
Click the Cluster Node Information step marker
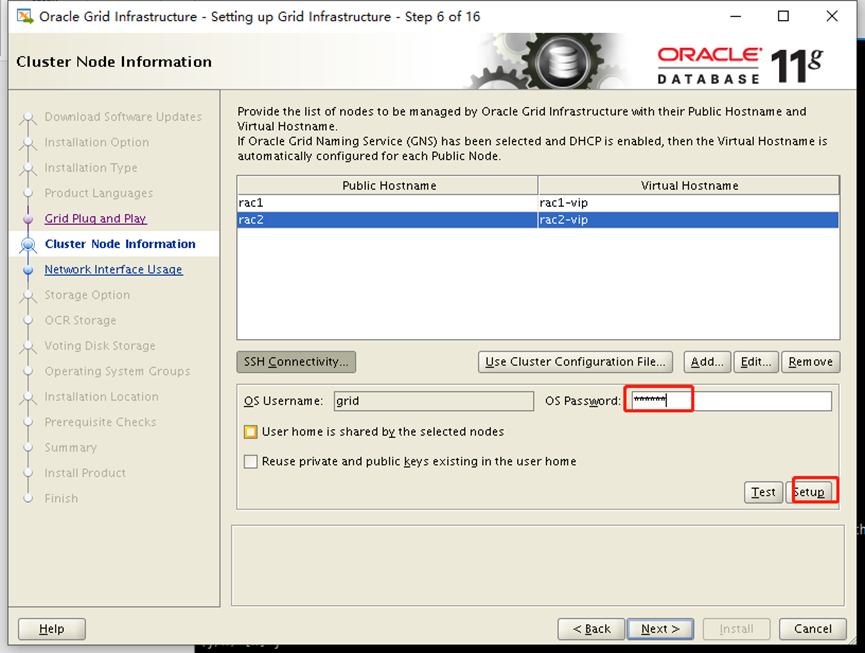(x=28, y=244)
